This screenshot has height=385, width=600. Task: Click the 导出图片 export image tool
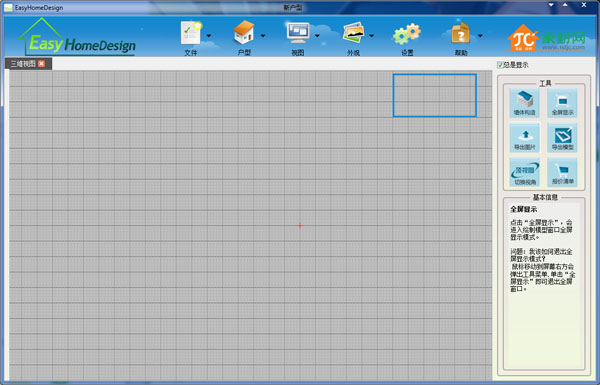(524, 137)
